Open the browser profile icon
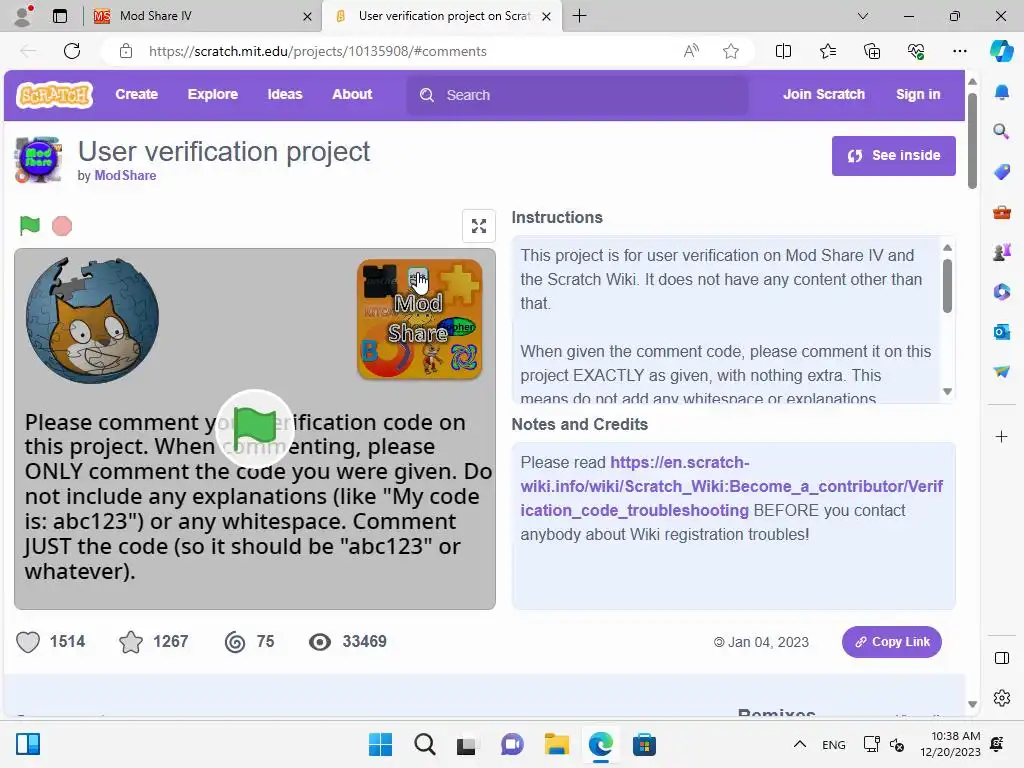 (x=24, y=16)
